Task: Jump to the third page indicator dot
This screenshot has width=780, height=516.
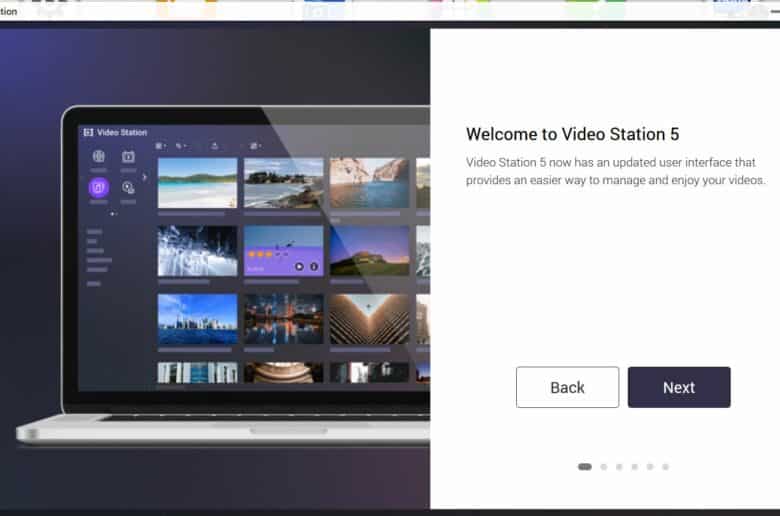Action: click(x=619, y=467)
